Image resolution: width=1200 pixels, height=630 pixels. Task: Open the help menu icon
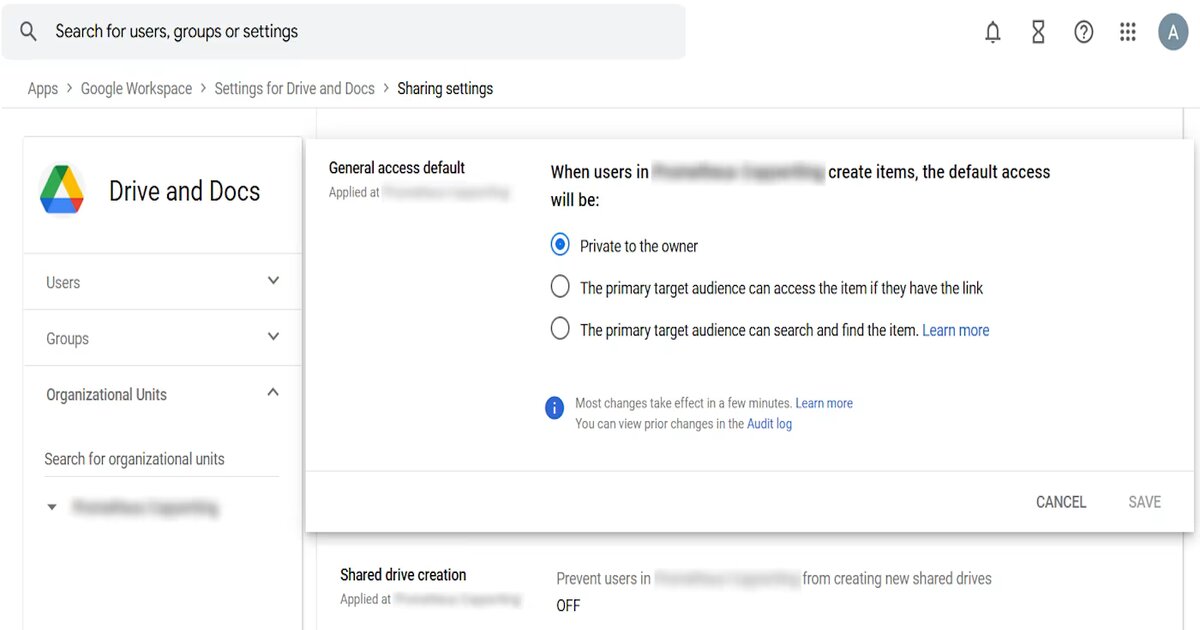[x=1084, y=31]
